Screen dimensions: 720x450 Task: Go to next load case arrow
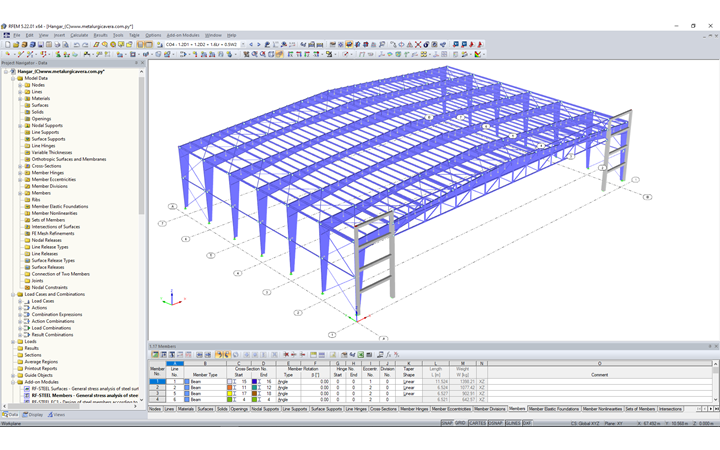259,45
